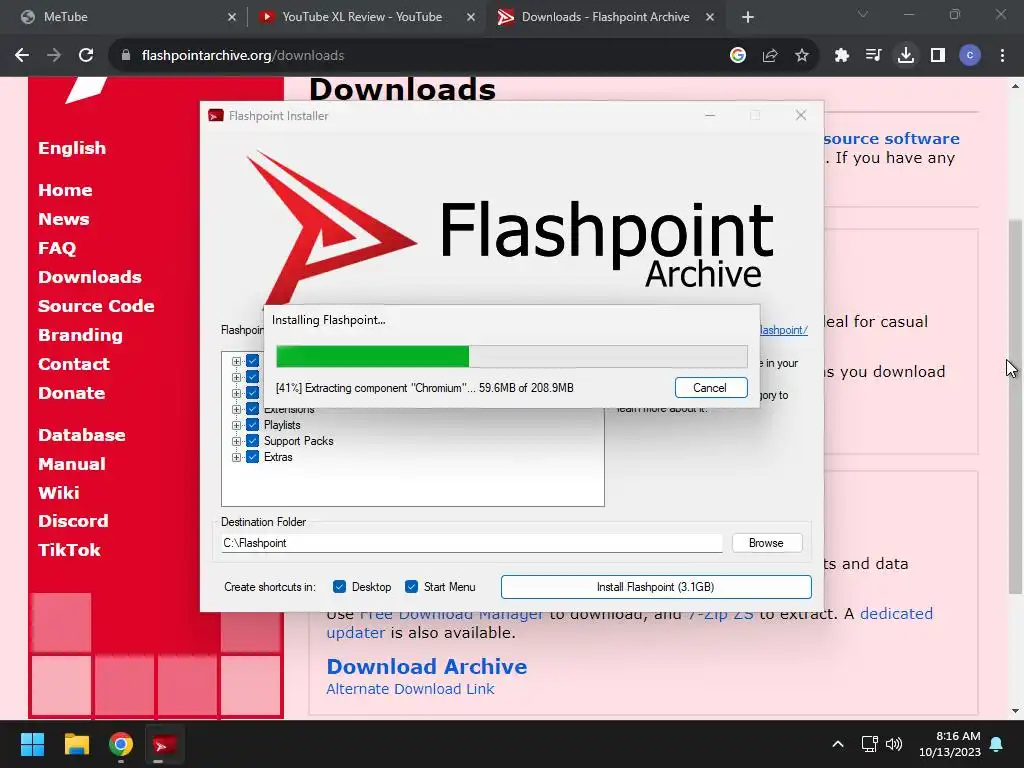Open Chrome three-dot menu
This screenshot has width=1024, height=768.
(x=1002, y=56)
